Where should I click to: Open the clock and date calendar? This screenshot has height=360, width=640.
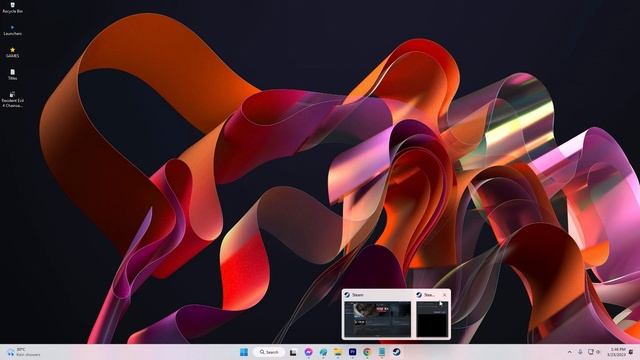[x=616, y=352]
